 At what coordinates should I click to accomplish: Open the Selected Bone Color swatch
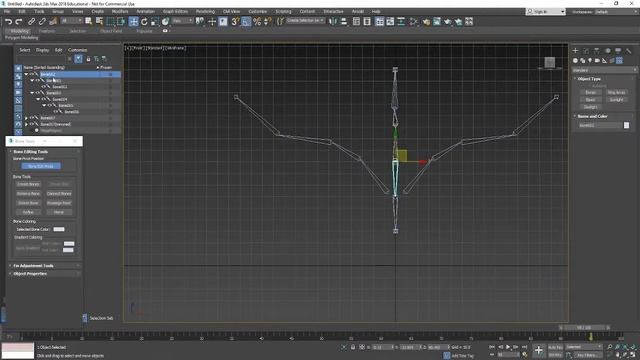pyautogui.click(x=59, y=229)
